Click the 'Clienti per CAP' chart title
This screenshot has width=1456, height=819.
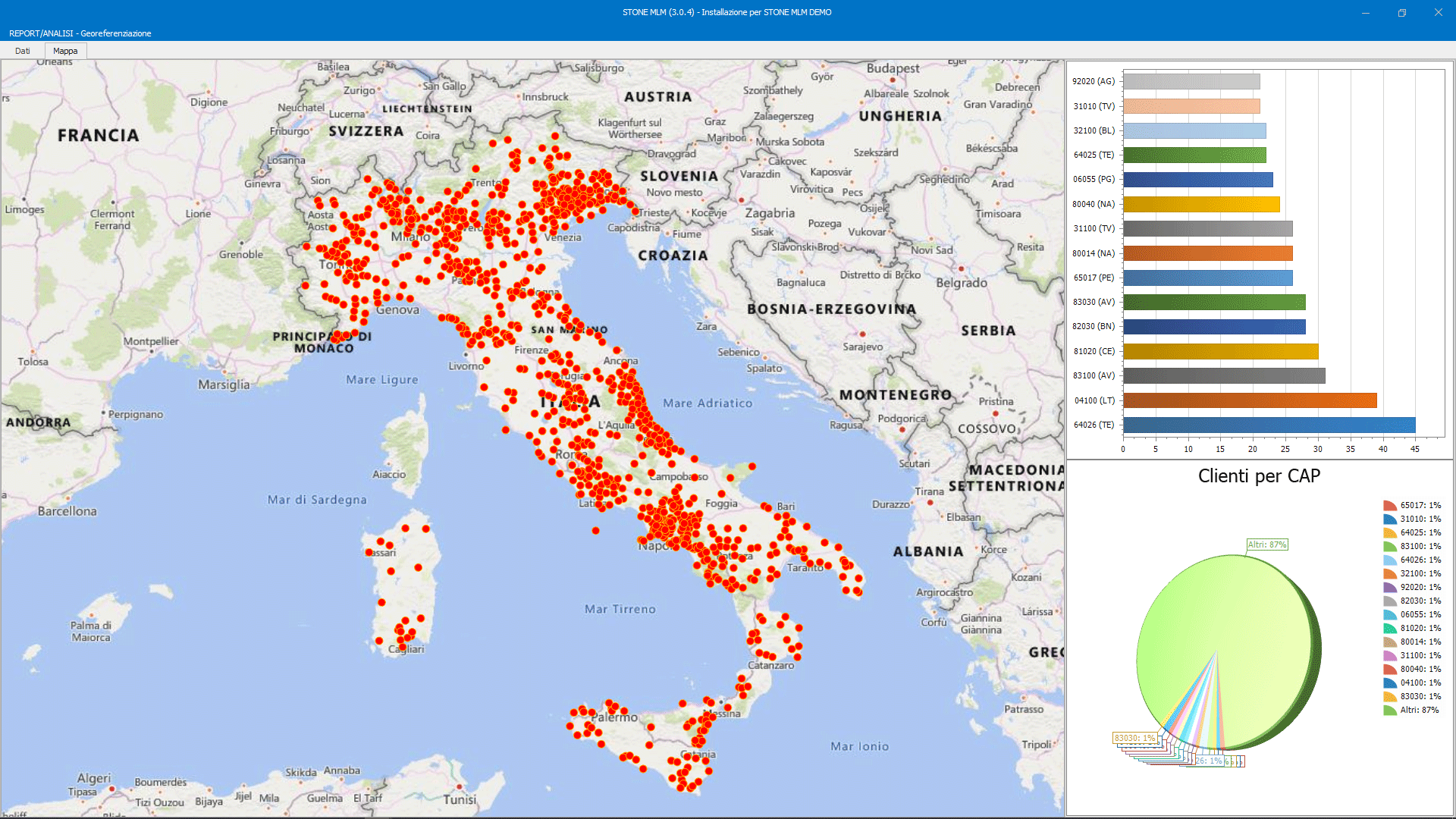[1258, 476]
